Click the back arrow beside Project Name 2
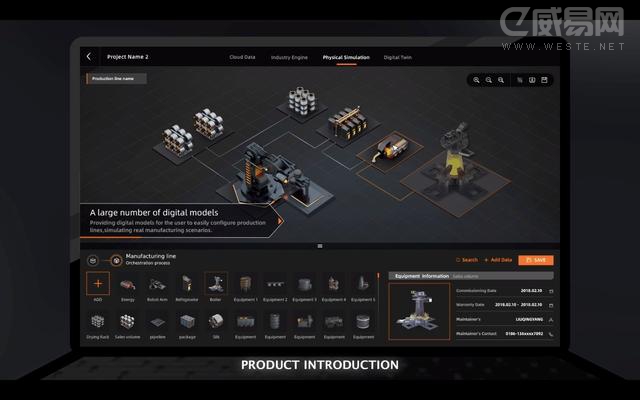The image size is (640, 400). (x=89, y=57)
